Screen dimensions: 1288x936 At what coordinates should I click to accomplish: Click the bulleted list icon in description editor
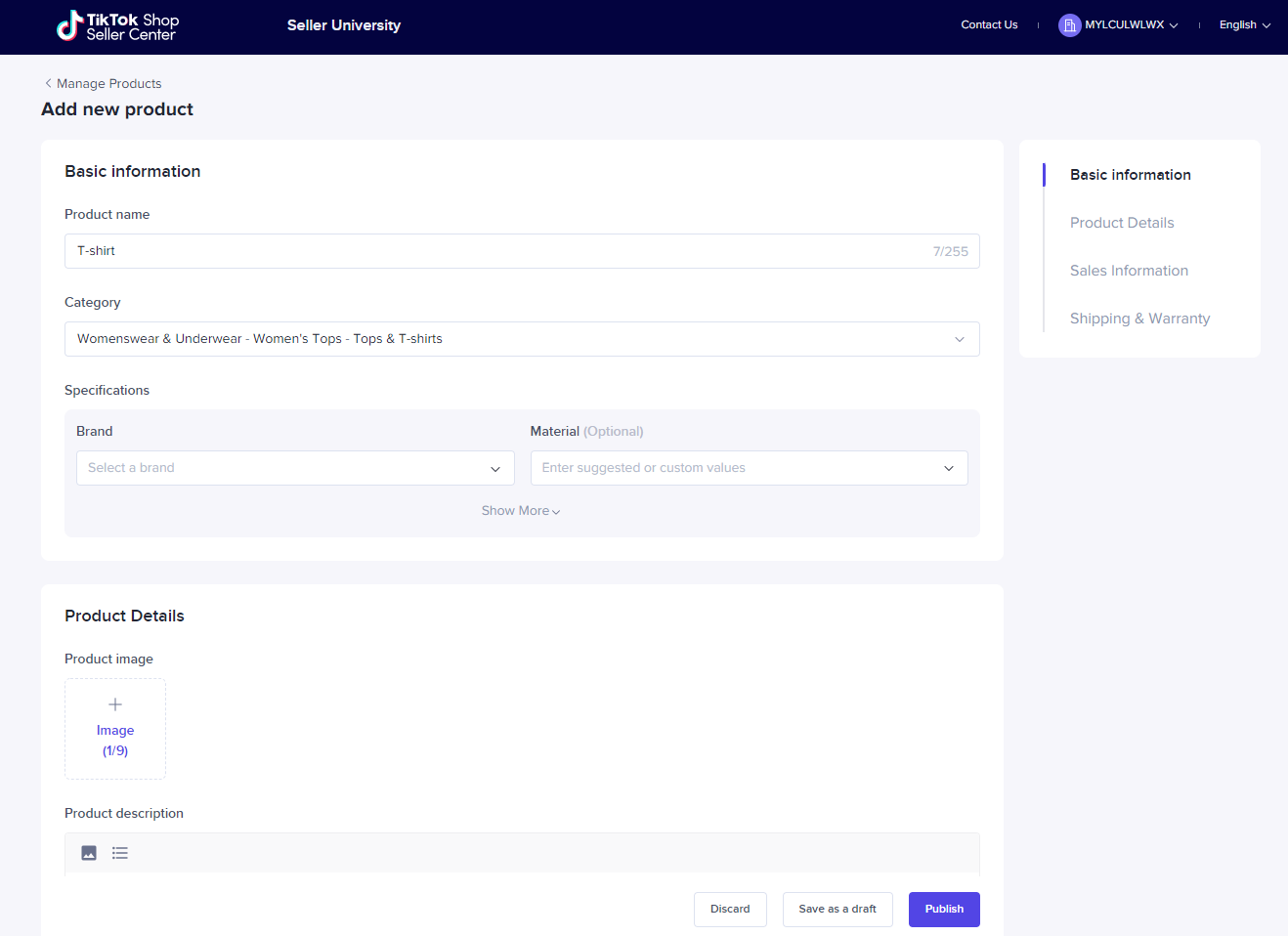120,853
